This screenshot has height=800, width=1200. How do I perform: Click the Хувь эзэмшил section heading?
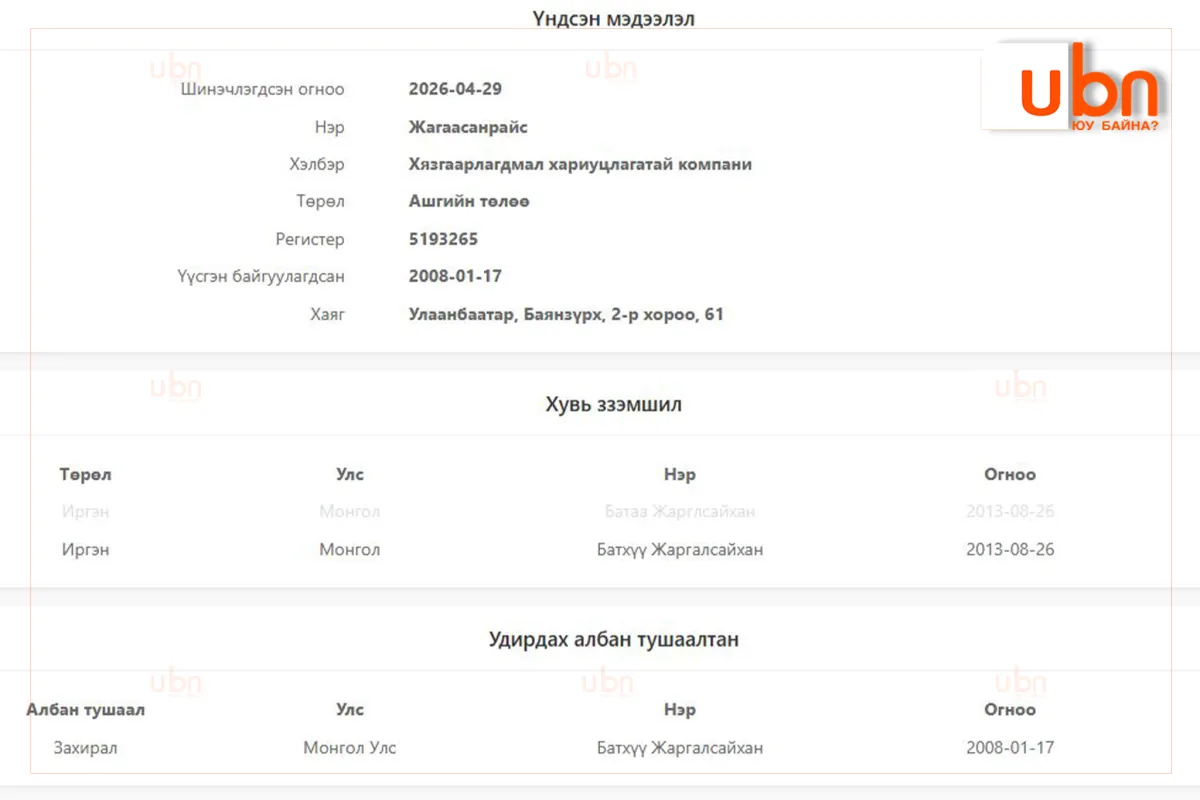[x=614, y=404]
